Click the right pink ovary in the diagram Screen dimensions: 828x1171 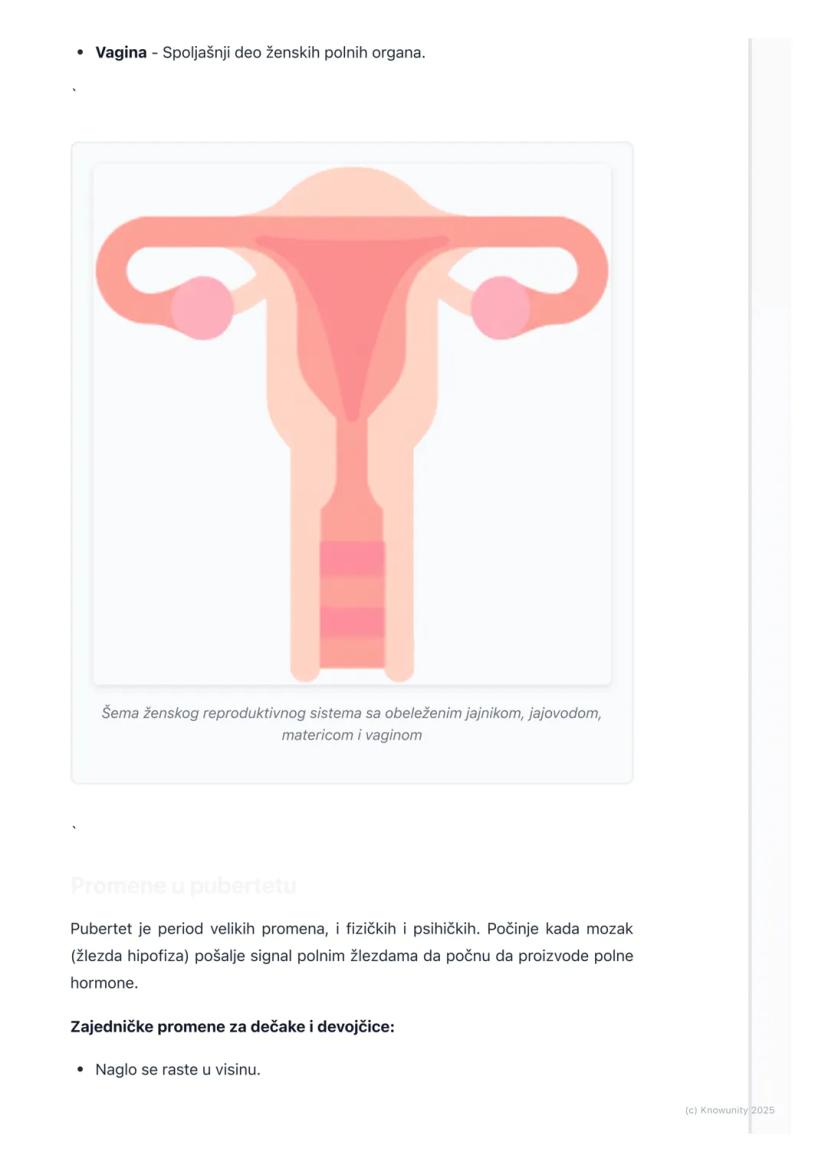tap(500, 308)
